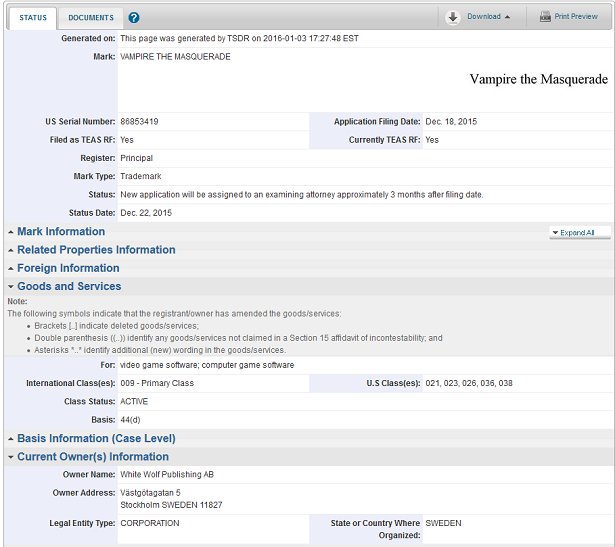The width and height of the screenshot is (615, 547).
Task: Click the blue help question mark icon
Action: click(x=134, y=18)
